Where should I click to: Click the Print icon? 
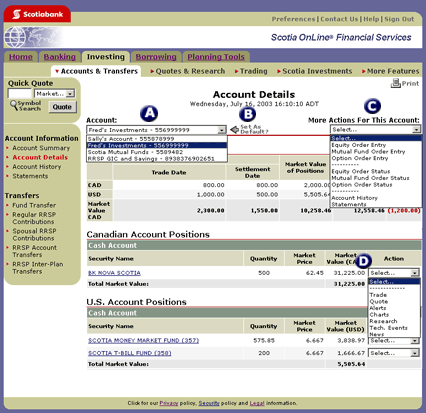point(395,83)
